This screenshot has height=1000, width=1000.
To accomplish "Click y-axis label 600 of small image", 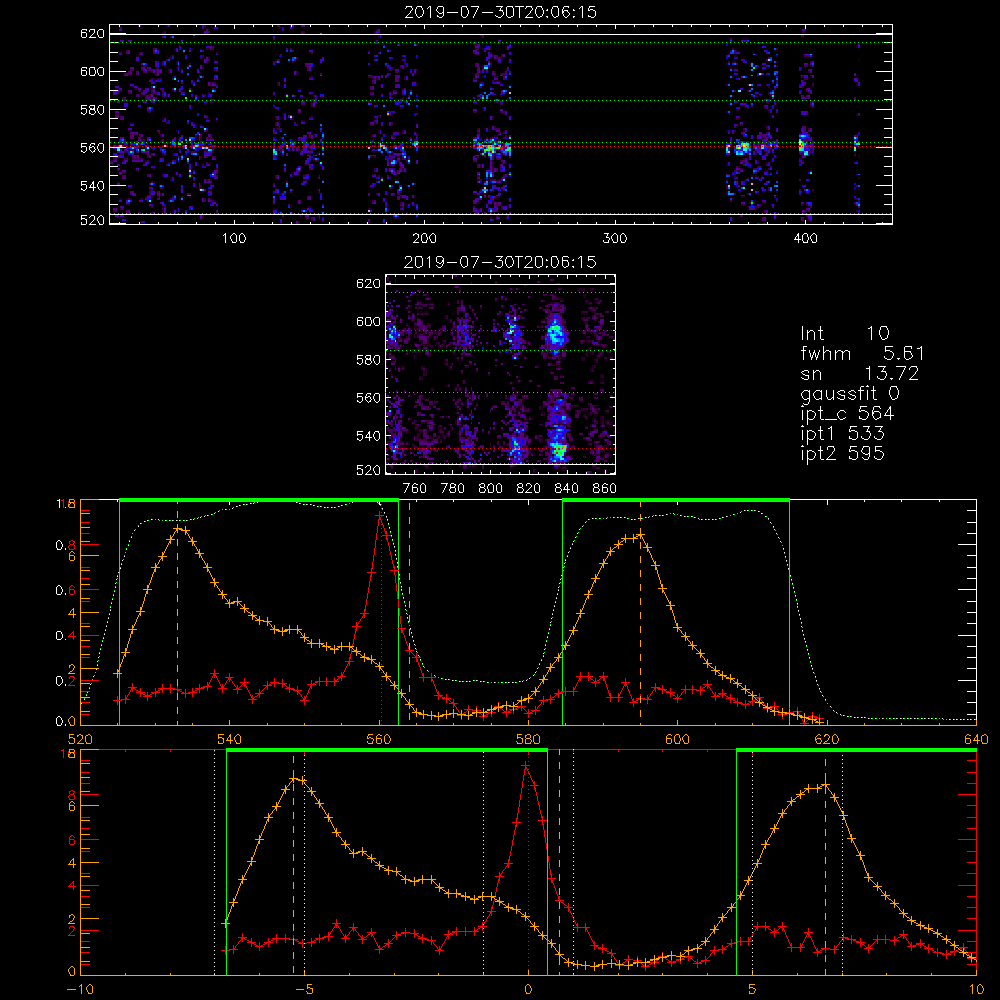I will pyautogui.click(x=368, y=321).
